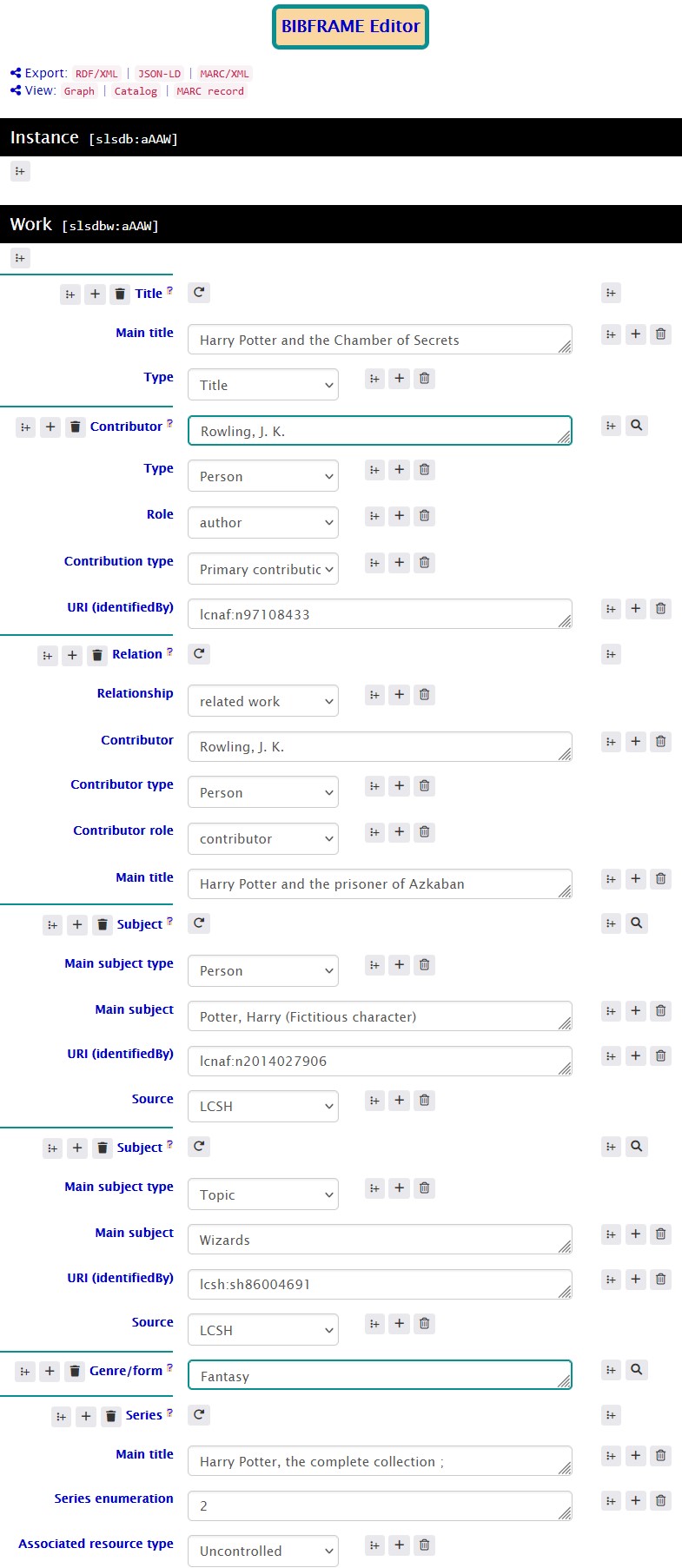
Task: Export the record as RDF/XML
Action: click(96, 74)
